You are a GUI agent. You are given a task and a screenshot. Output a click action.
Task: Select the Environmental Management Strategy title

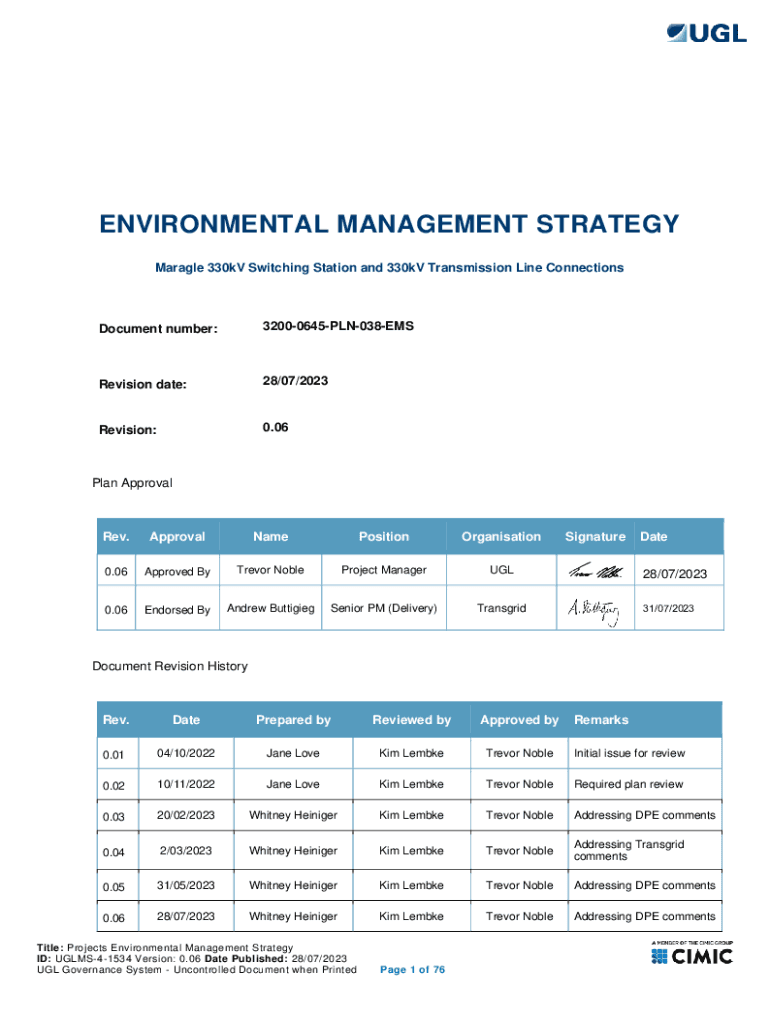tap(389, 224)
